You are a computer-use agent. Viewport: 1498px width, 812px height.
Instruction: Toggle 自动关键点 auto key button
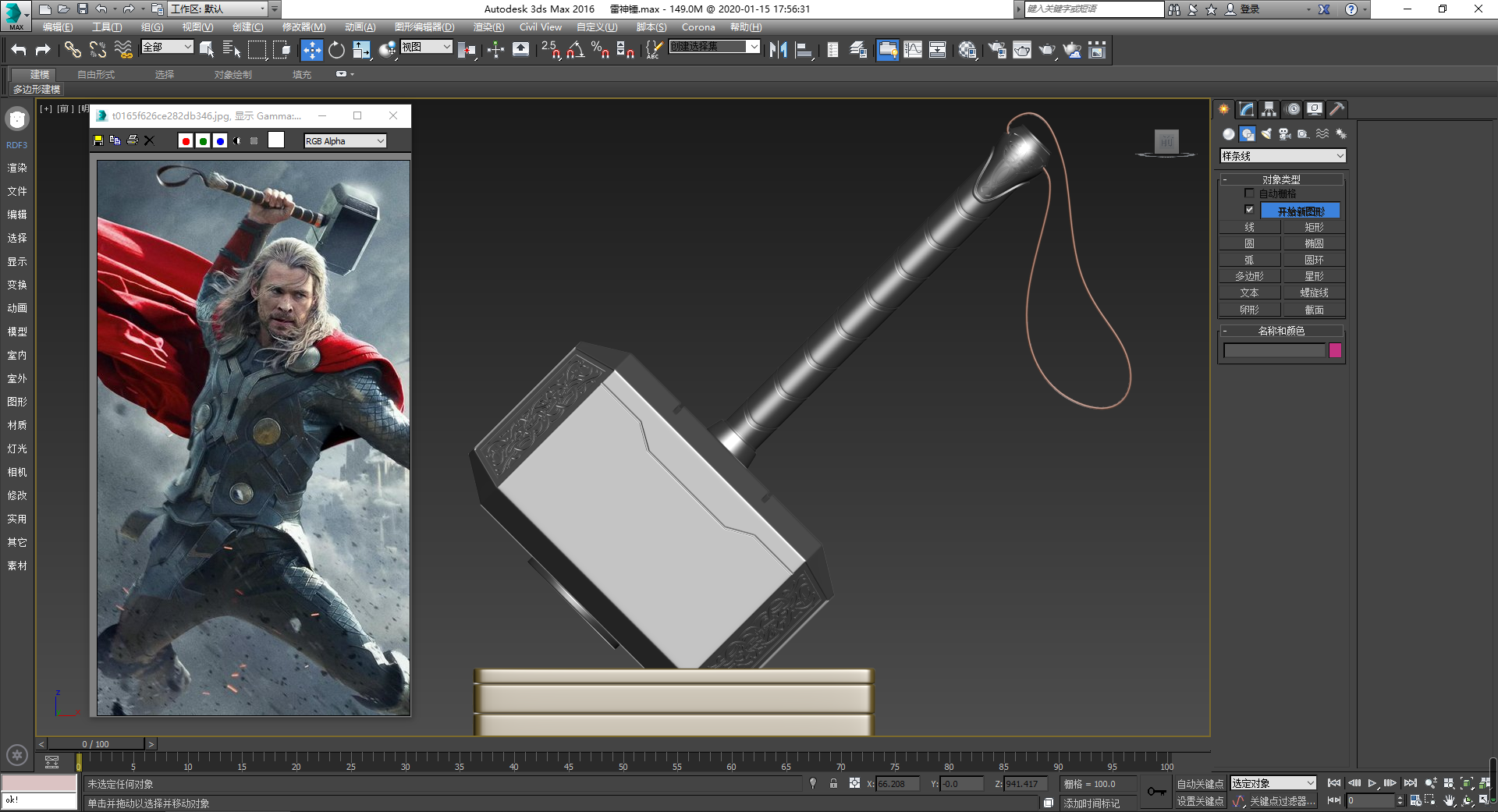point(1199,784)
